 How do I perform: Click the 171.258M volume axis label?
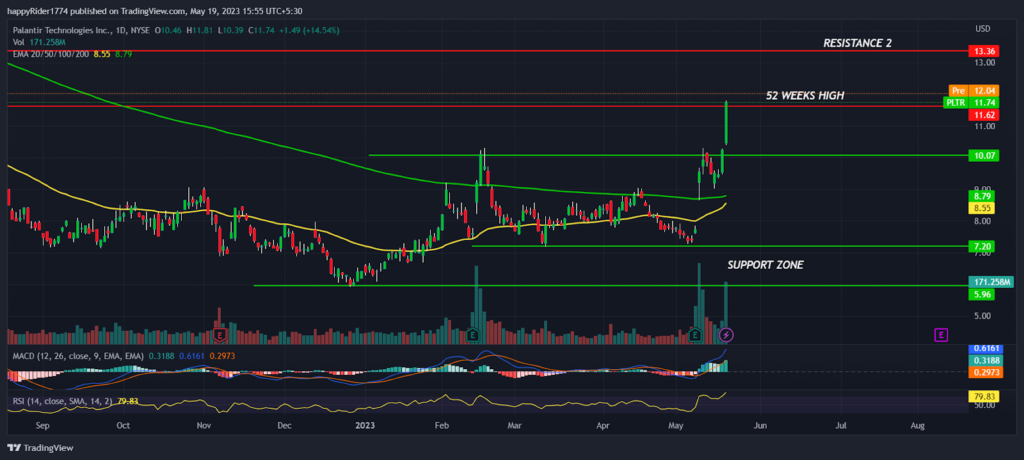coord(990,282)
